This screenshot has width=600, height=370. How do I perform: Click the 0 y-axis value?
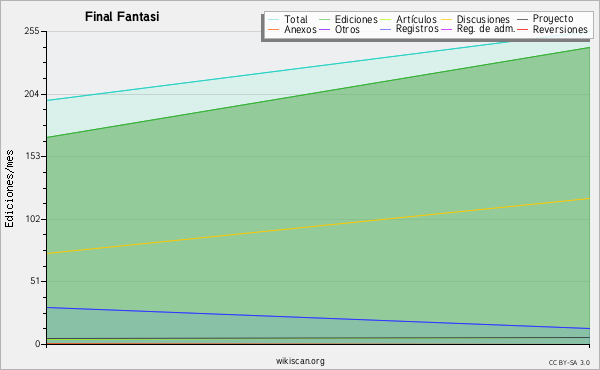click(x=38, y=344)
